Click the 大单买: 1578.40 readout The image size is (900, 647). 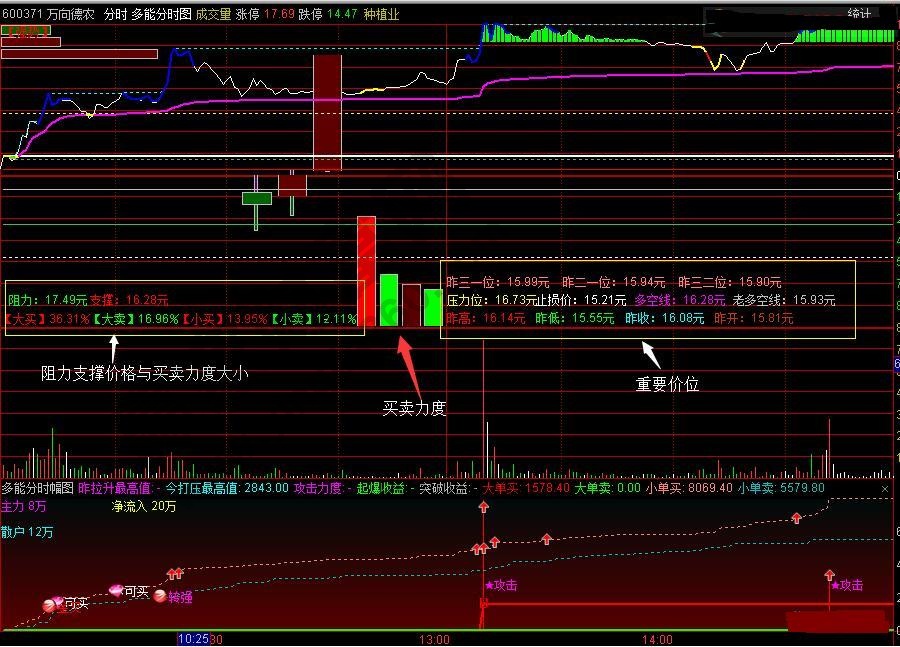[526, 489]
